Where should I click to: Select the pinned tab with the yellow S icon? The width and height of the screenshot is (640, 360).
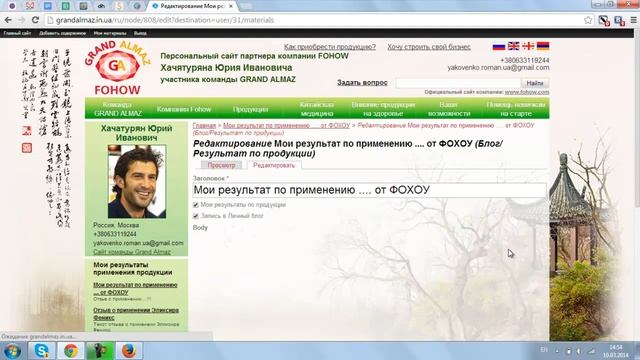pyautogui.click(x=119, y=6)
